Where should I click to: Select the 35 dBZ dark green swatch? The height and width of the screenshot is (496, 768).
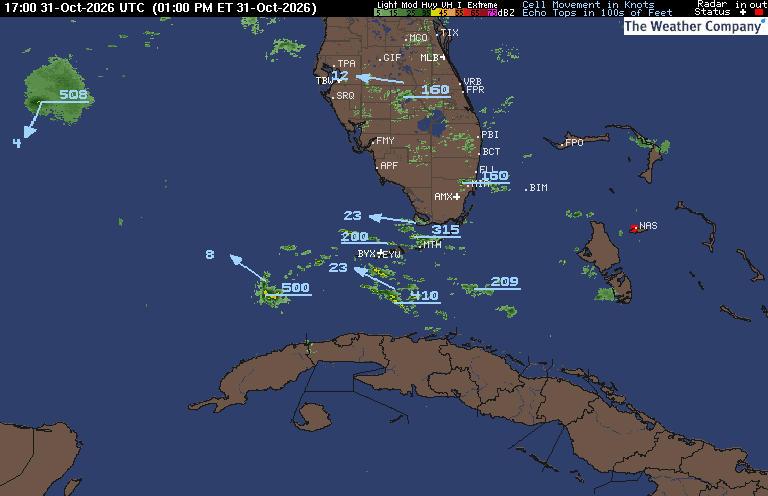click(426, 13)
